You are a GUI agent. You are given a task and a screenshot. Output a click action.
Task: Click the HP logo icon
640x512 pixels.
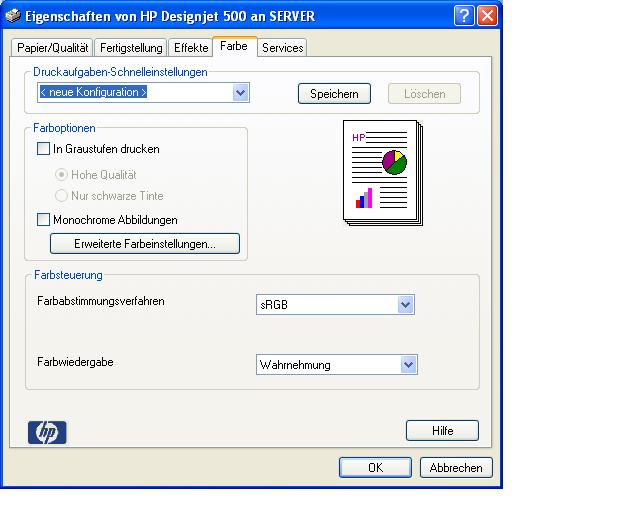pyautogui.click(x=47, y=432)
